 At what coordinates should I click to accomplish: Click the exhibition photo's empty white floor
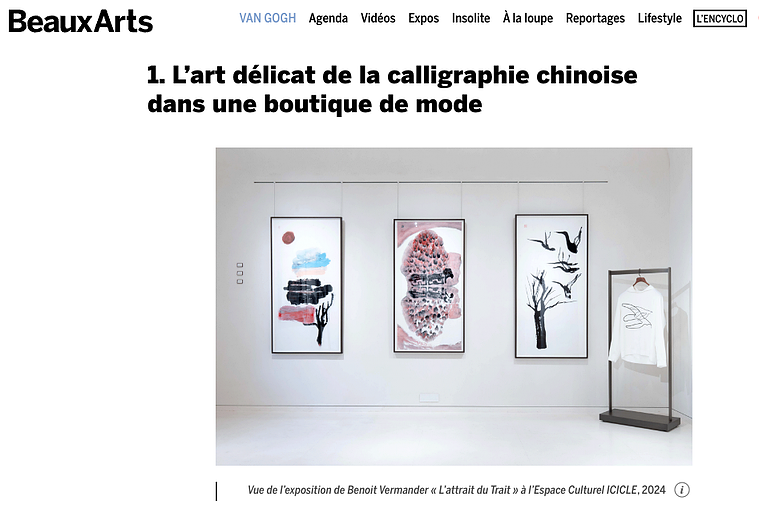[407, 436]
